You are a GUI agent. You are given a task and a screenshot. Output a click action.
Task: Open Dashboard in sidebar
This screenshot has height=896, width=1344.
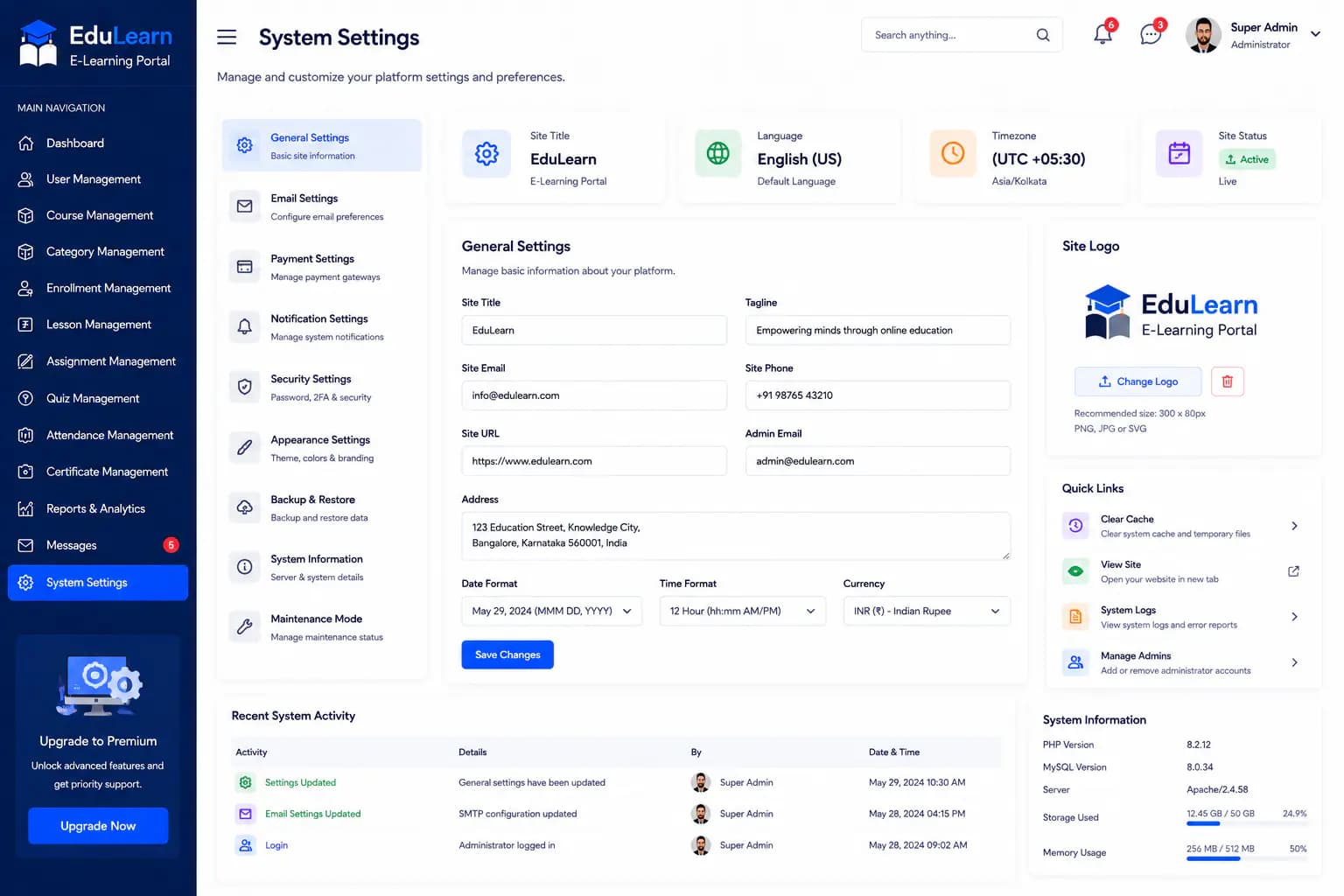[98, 143]
